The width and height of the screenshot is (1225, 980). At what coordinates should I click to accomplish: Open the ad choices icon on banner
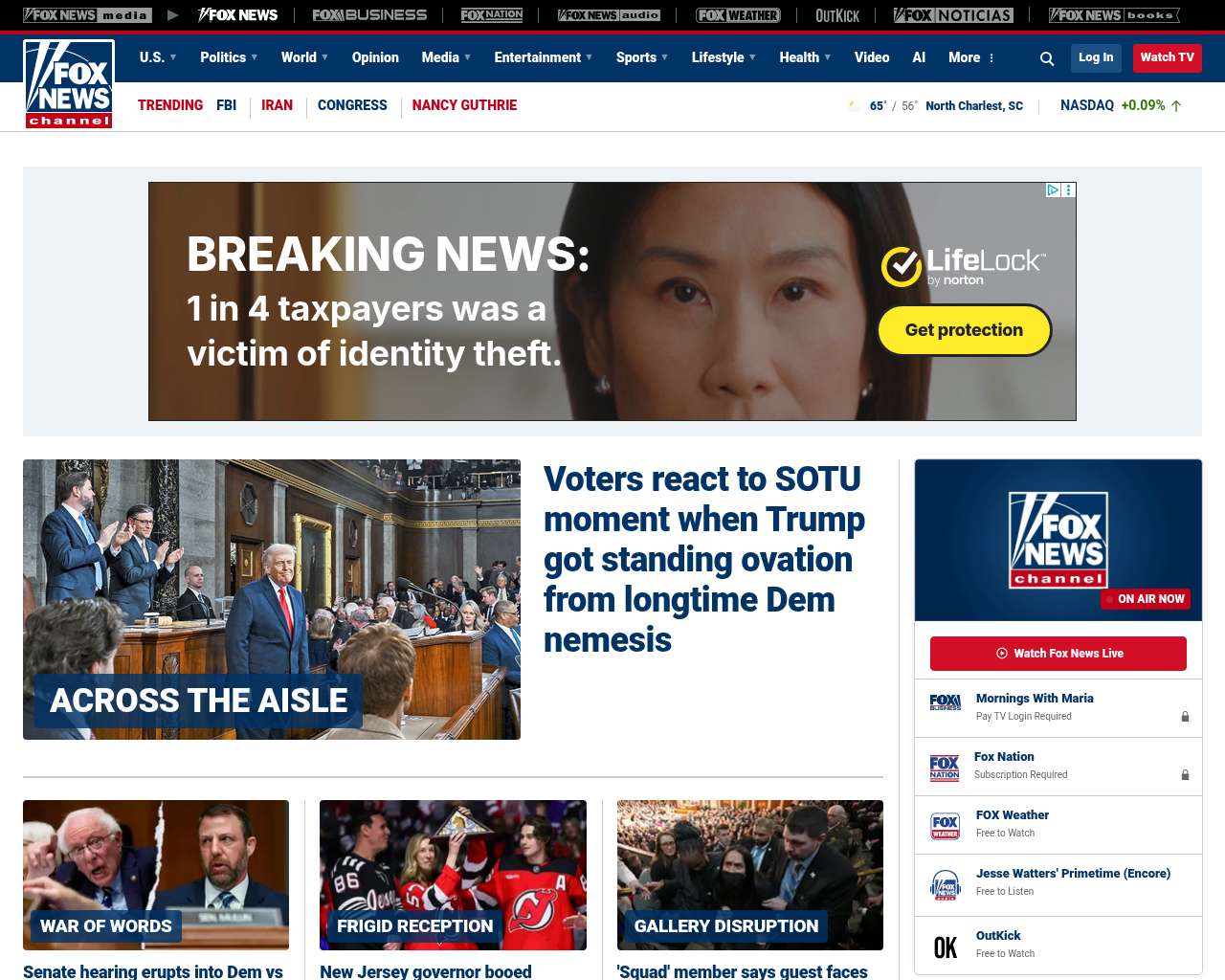click(x=1053, y=190)
